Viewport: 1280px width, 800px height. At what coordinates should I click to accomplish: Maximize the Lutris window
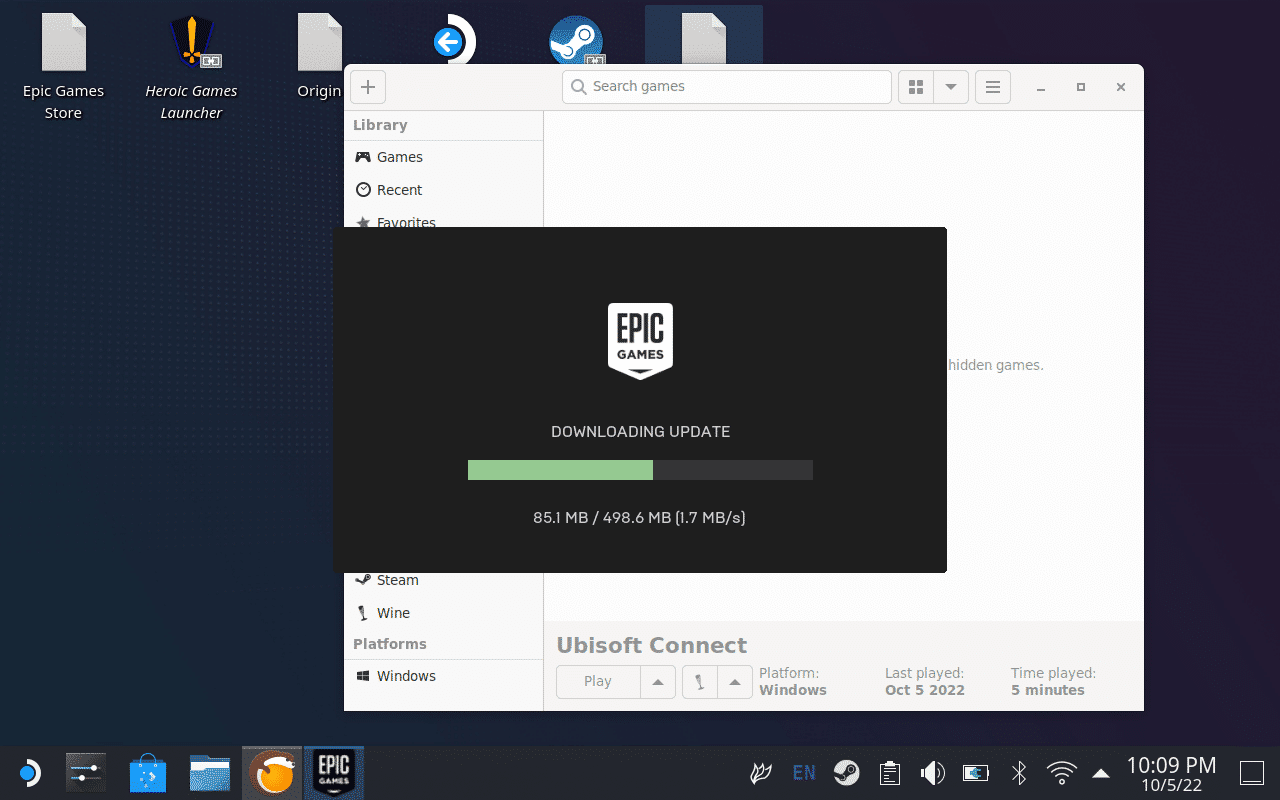1081,87
